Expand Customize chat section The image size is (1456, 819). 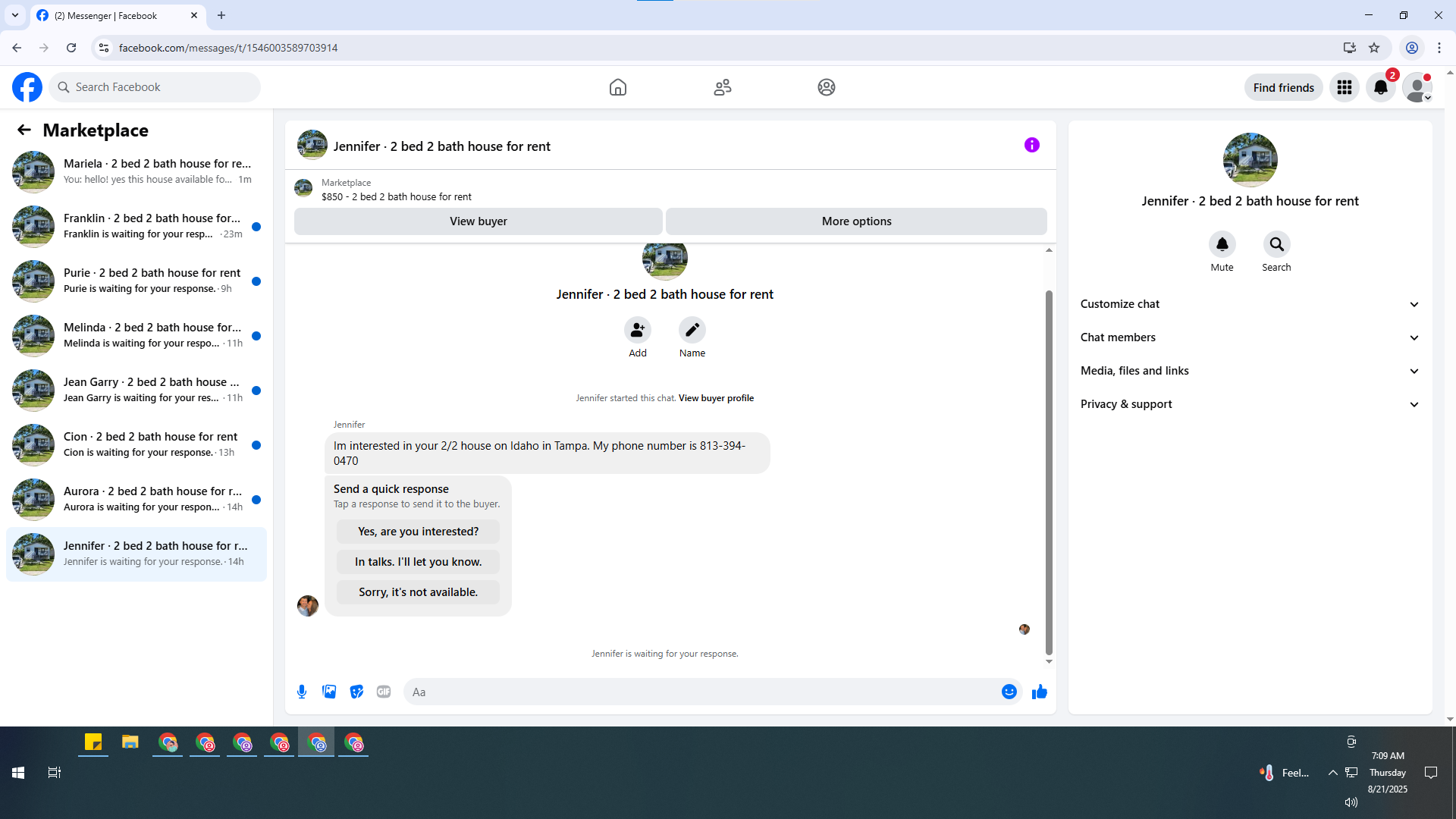(1250, 304)
